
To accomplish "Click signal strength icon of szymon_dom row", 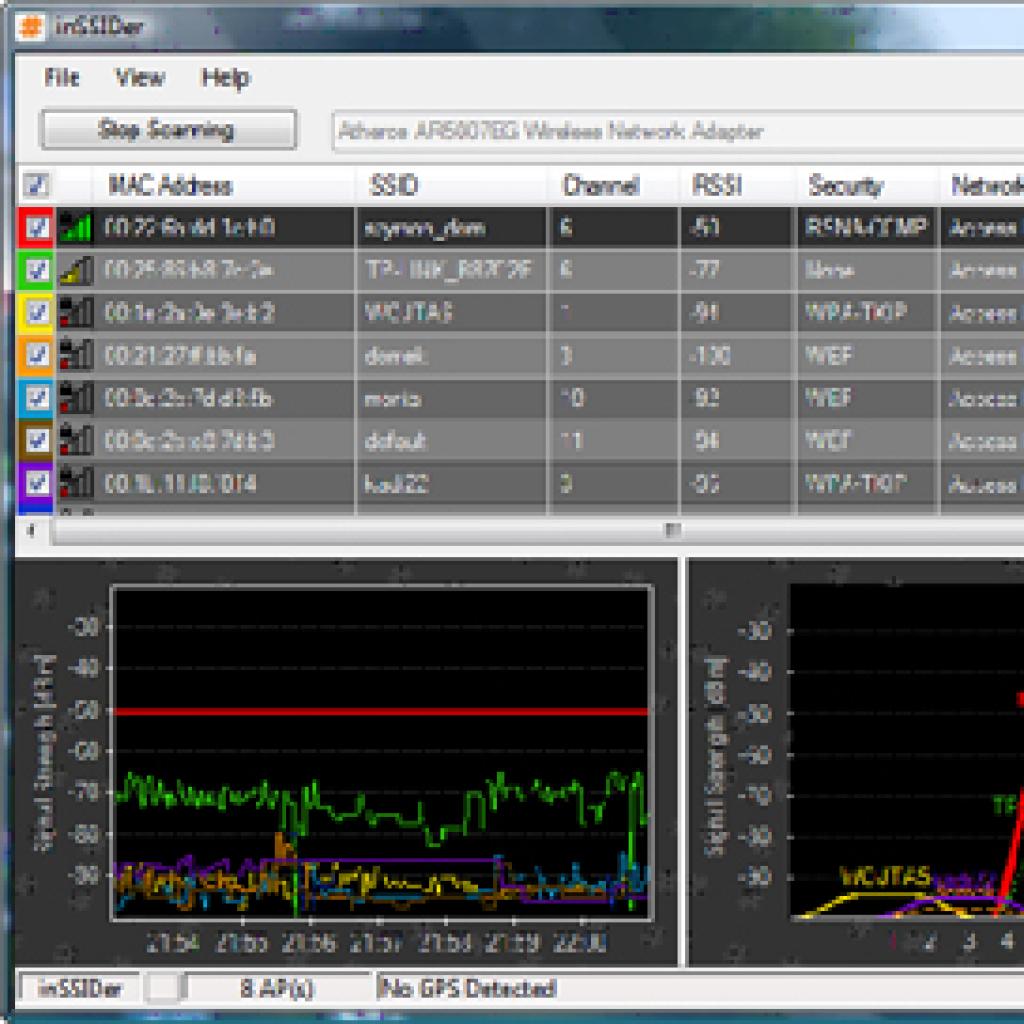I will point(75,227).
